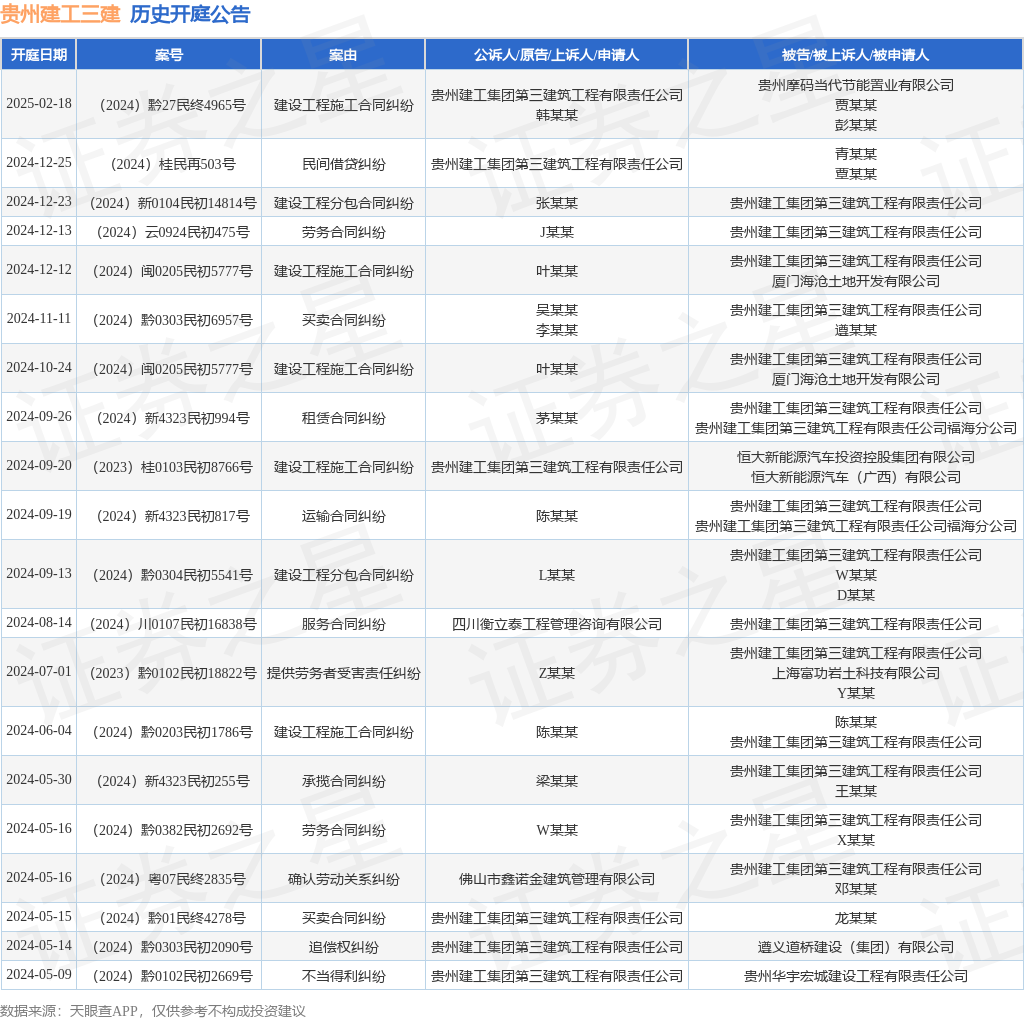The image size is (1024, 1020).
Task: Select the 案由 column header
Action: click(343, 55)
